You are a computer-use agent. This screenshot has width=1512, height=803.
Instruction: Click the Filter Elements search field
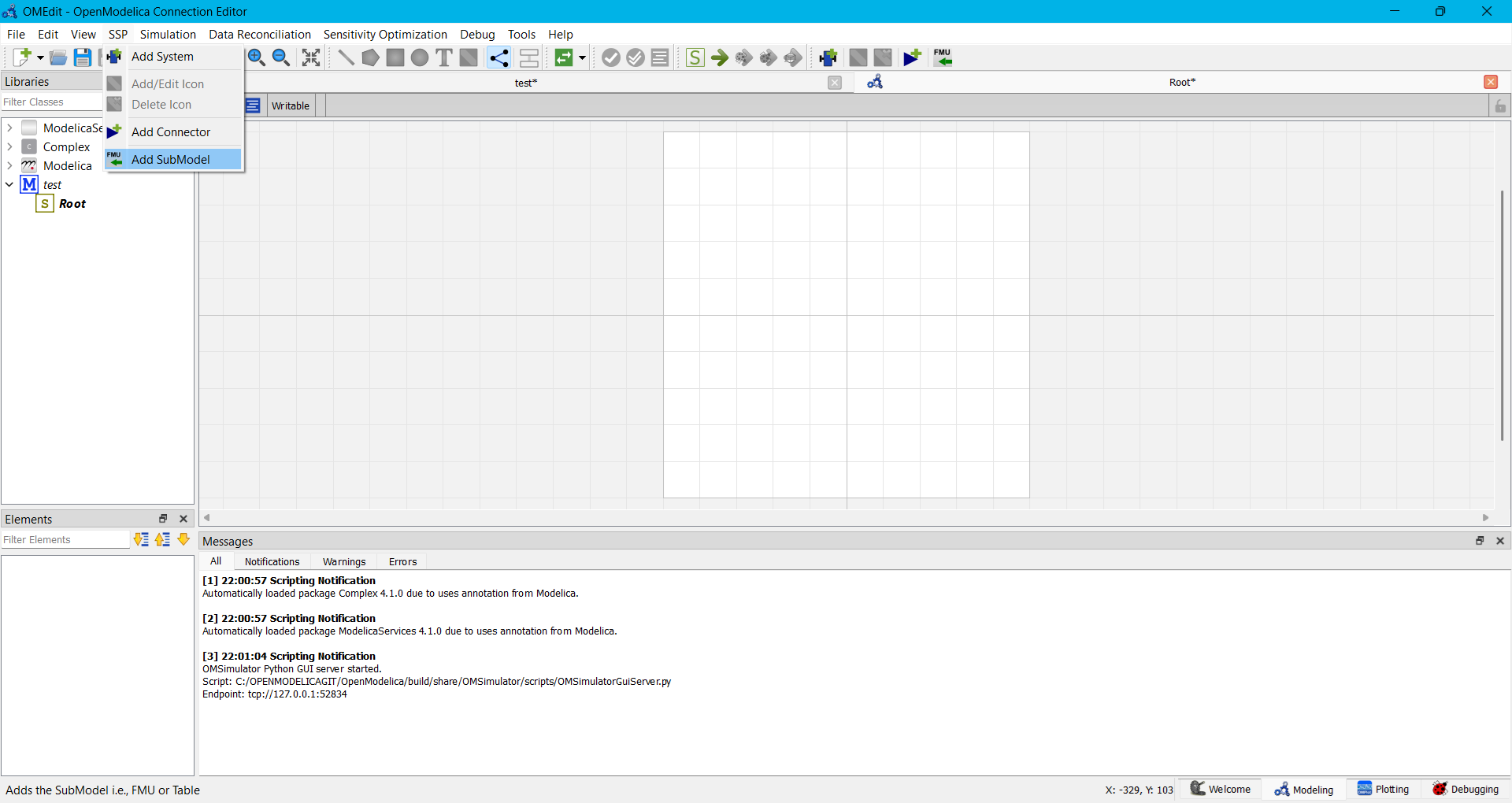point(65,540)
